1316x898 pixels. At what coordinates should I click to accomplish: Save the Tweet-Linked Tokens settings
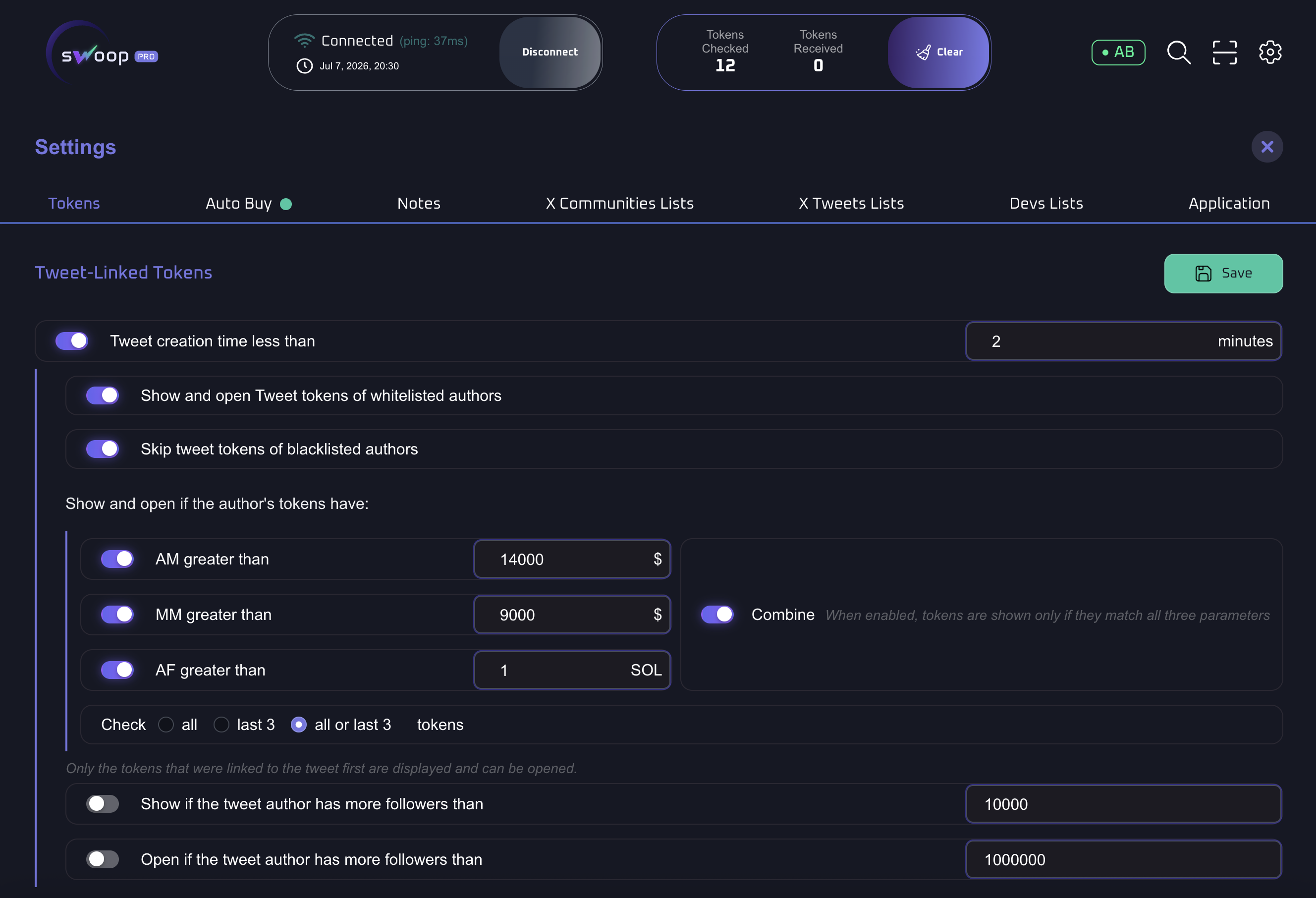click(x=1223, y=274)
